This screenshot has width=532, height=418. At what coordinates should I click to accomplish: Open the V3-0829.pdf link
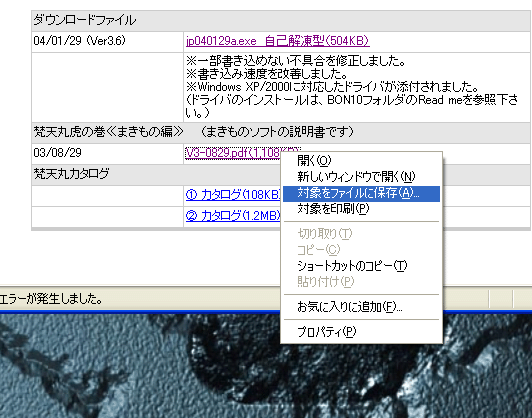coord(233,153)
